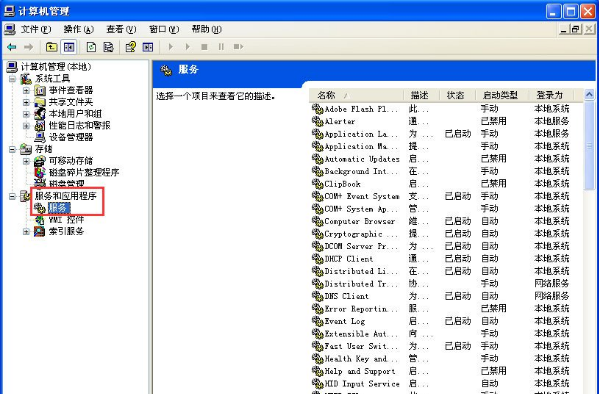Sort services by 名称 column header
The width and height of the screenshot is (599, 394).
coord(356,95)
